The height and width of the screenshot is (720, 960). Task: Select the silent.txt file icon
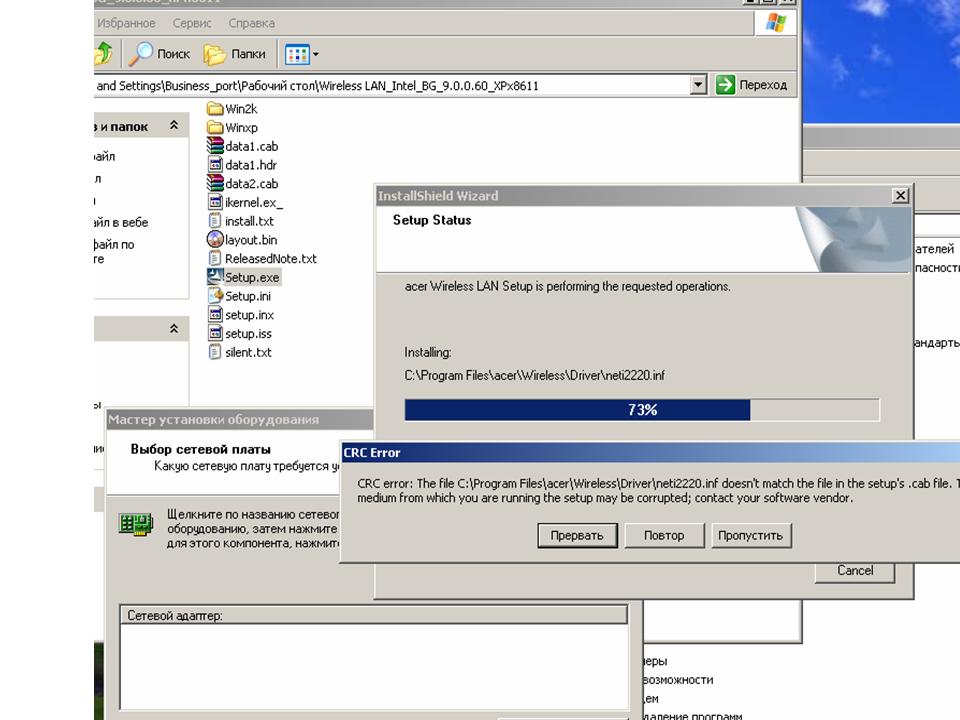(x=215, y=352)
